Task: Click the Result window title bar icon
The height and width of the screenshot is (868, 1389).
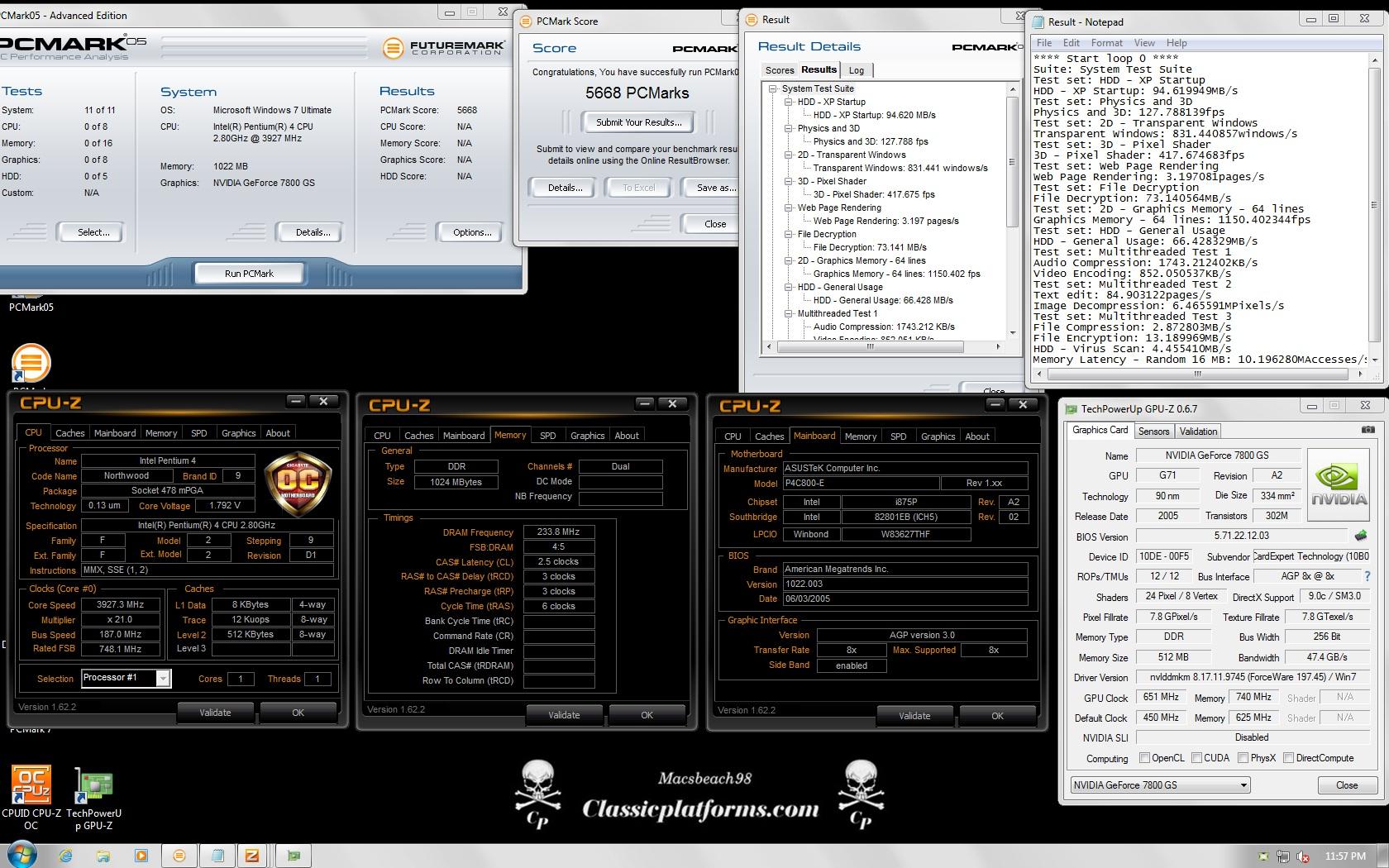Action: [x=752, y=19]
